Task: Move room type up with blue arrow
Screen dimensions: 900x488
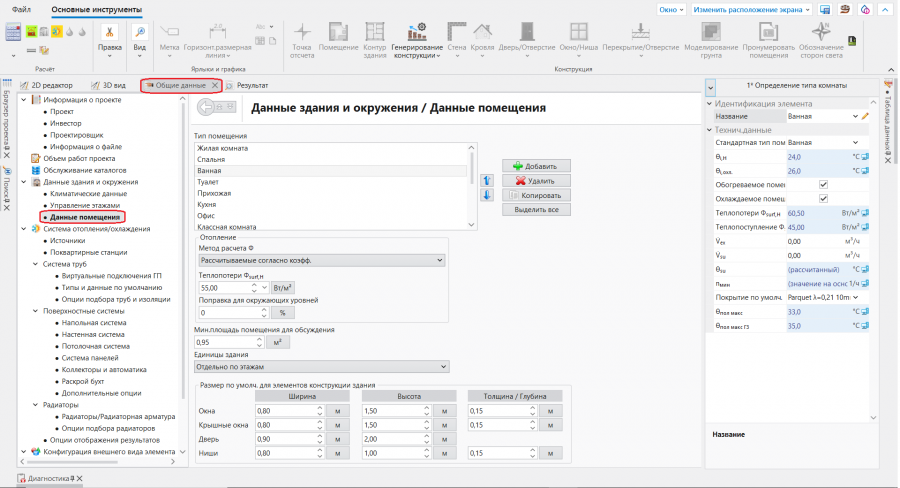Action: 488,180
